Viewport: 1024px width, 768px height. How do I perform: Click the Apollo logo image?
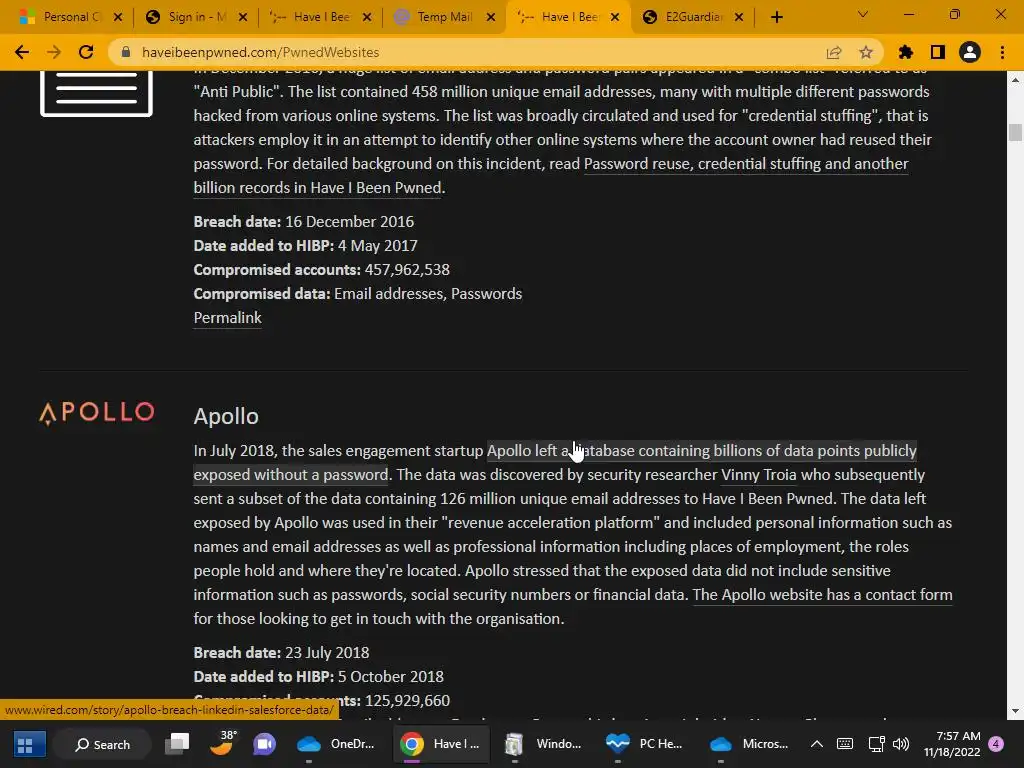click(x=97, y=413)
